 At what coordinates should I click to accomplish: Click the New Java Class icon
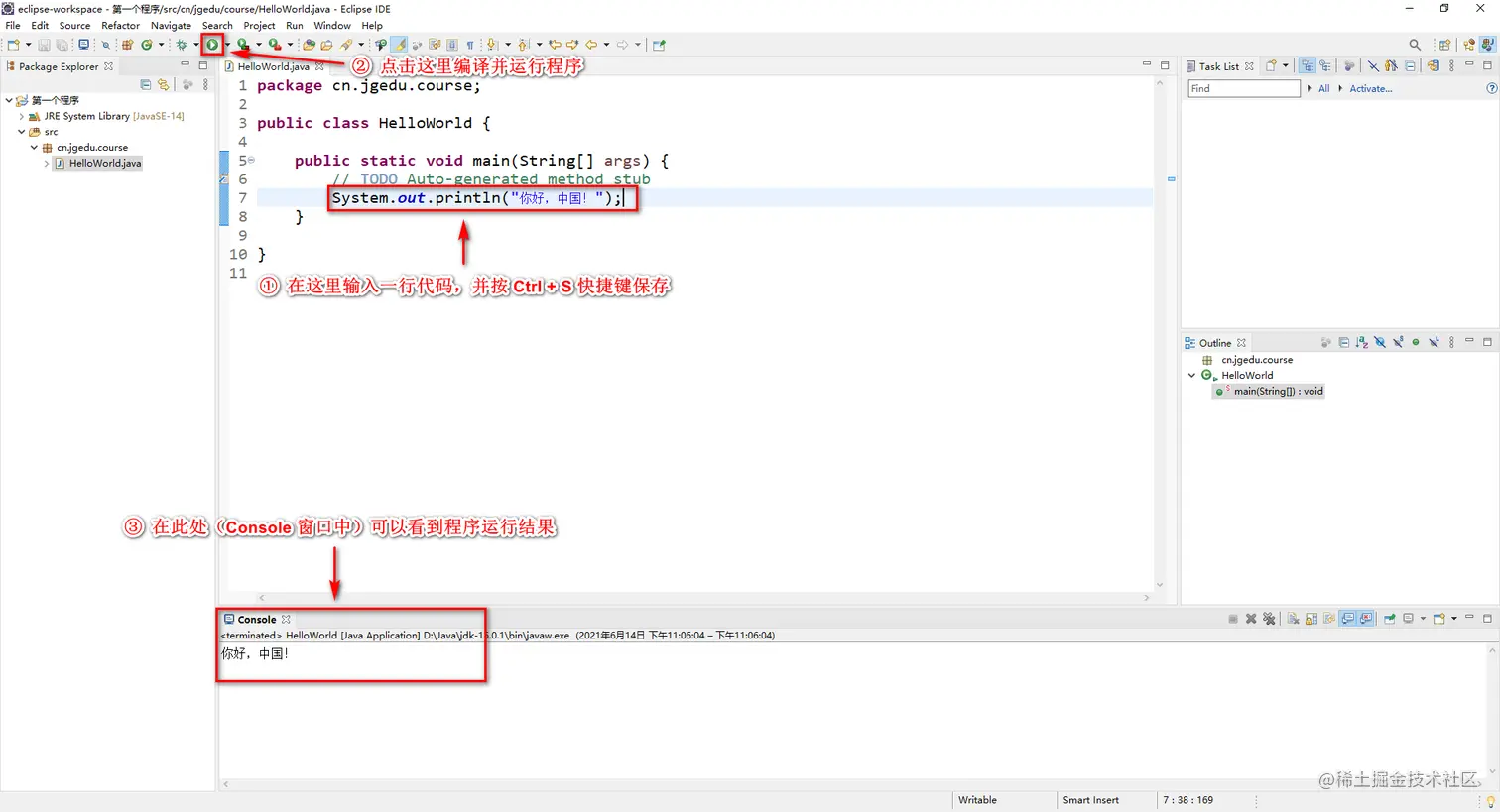(147, 45)
